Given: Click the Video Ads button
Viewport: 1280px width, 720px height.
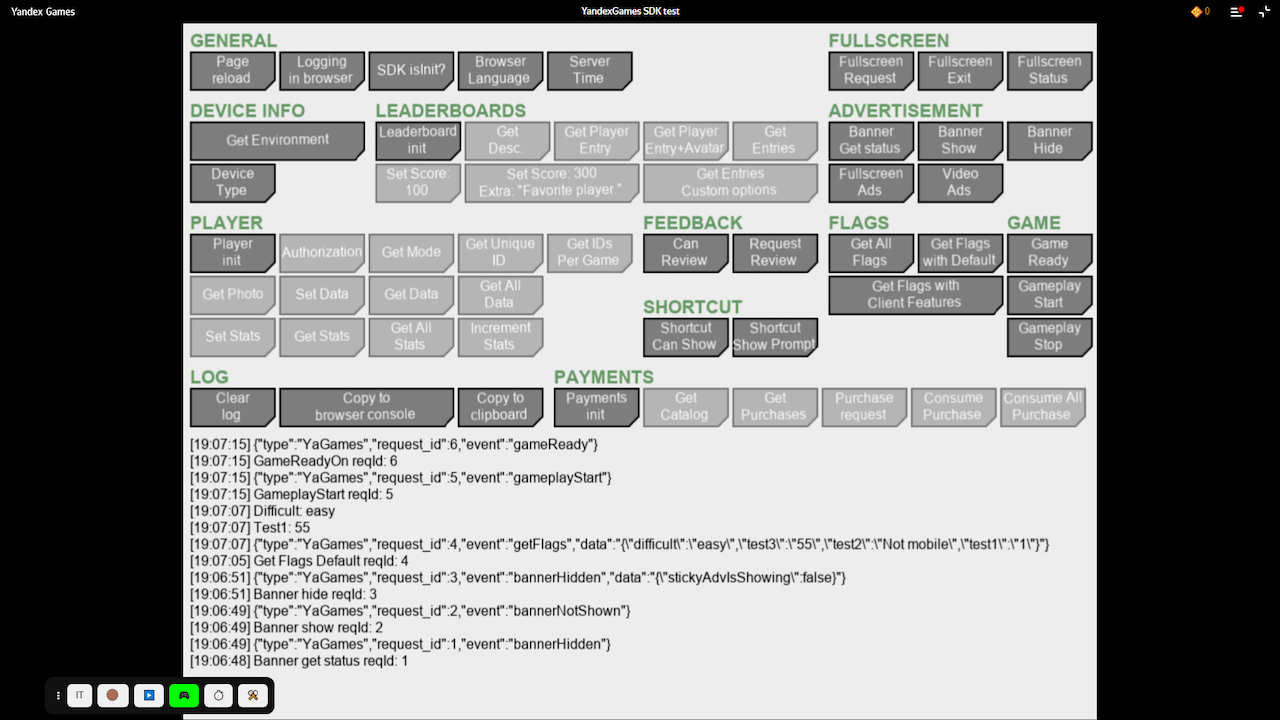Looking at the screenshot, I should (x=959, y=182).
